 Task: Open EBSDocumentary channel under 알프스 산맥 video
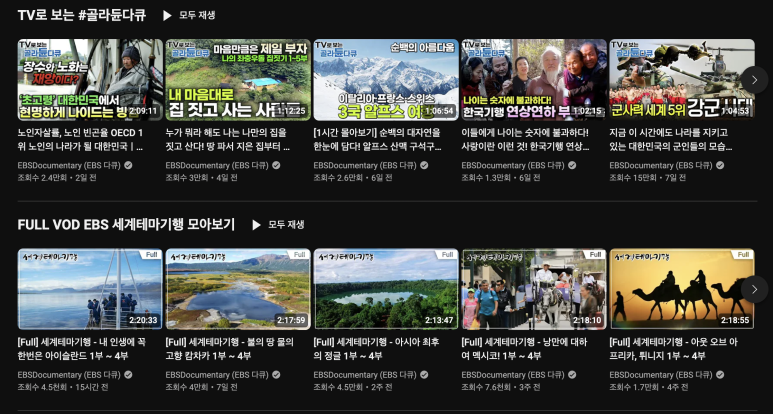[x=365, y=166]
